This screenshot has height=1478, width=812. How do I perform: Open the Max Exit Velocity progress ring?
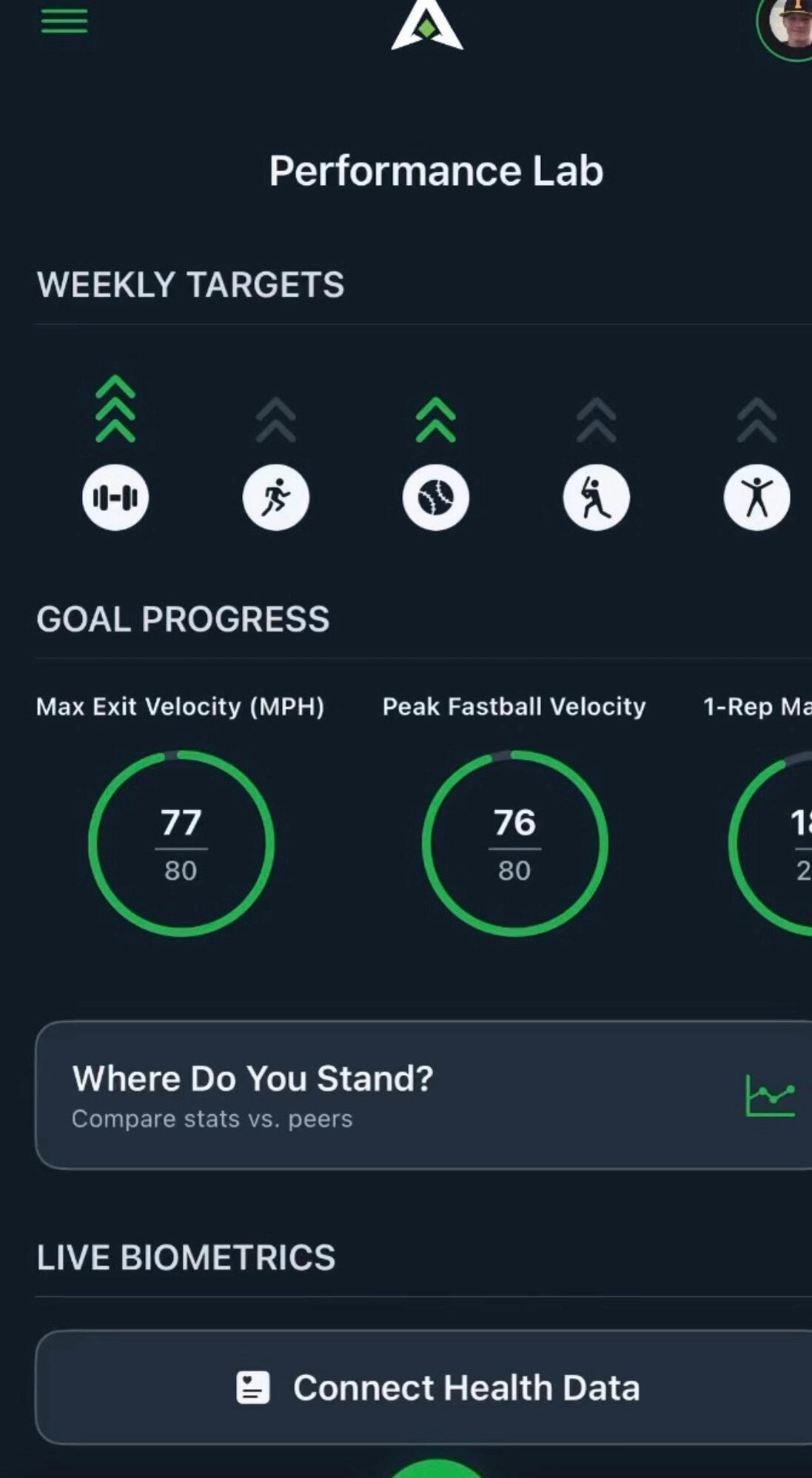[181, 843]
